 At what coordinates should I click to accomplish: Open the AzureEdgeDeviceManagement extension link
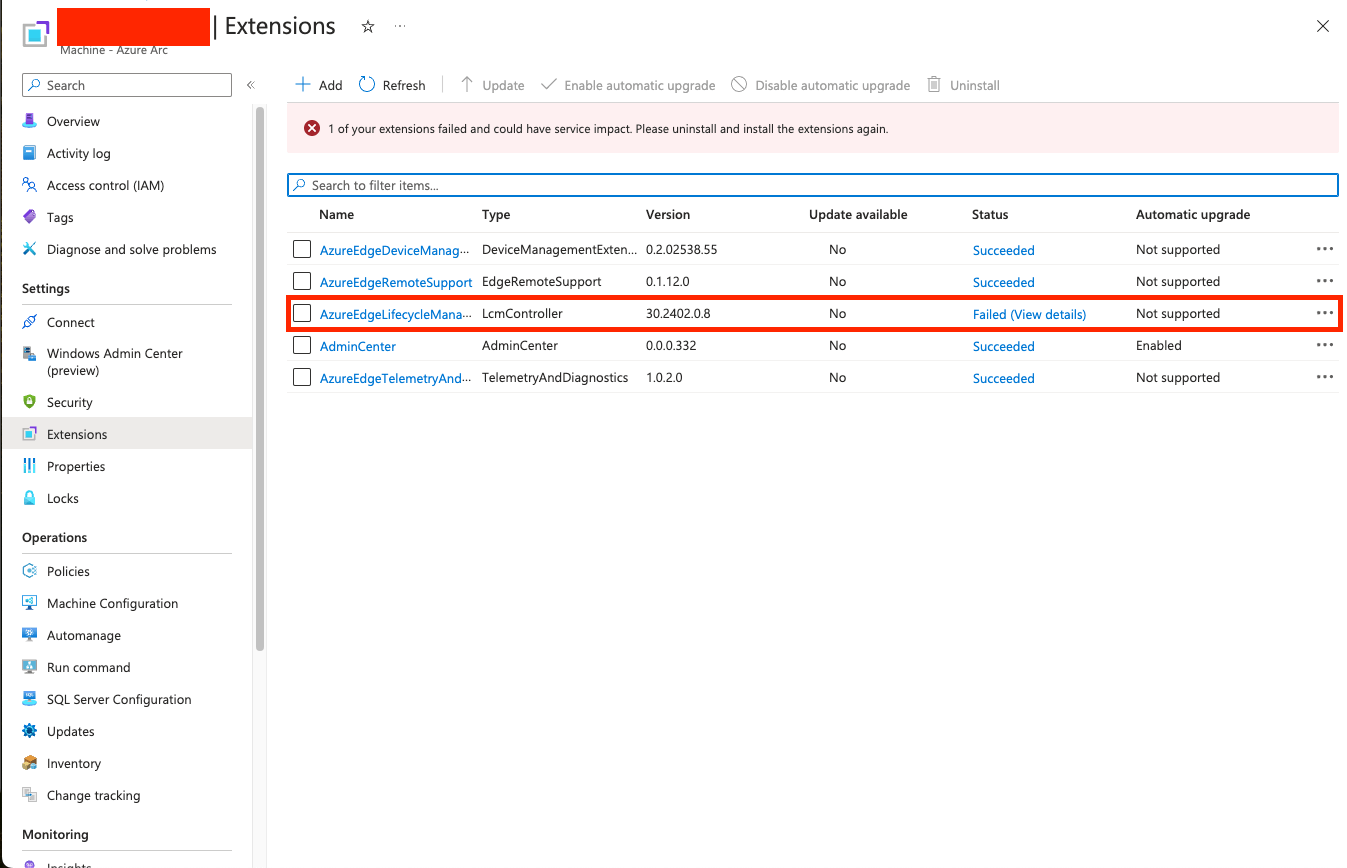pyautogui.click(x=394, y=250)
